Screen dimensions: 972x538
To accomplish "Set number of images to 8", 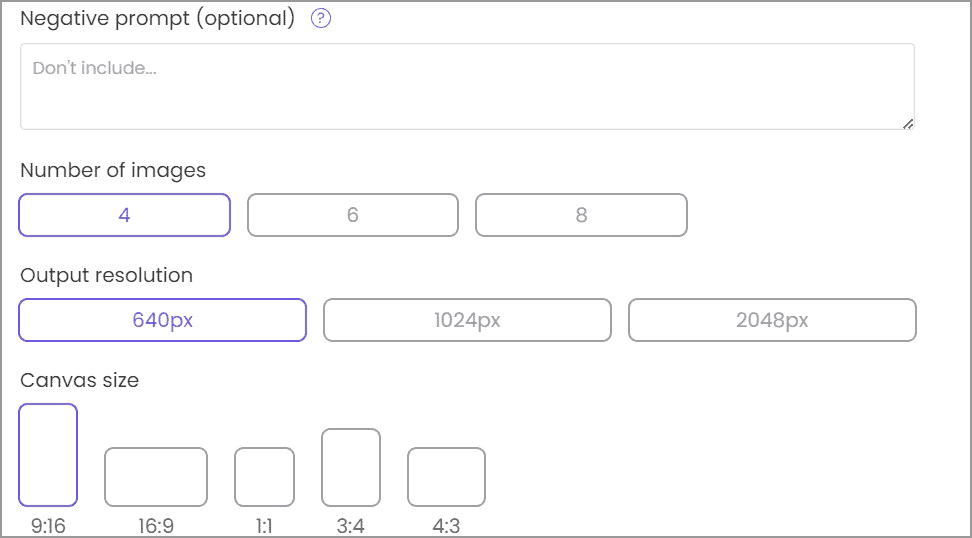I will (x=581, y=215).
